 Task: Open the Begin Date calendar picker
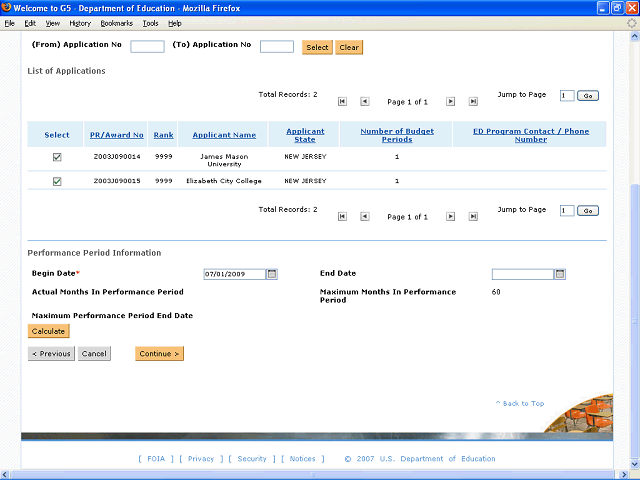click(x=272, y=274)
